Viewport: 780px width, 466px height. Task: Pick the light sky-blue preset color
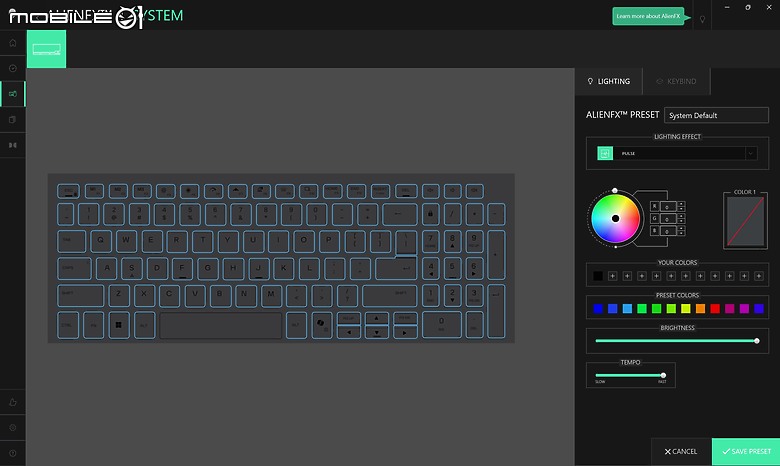pos(627,309)
